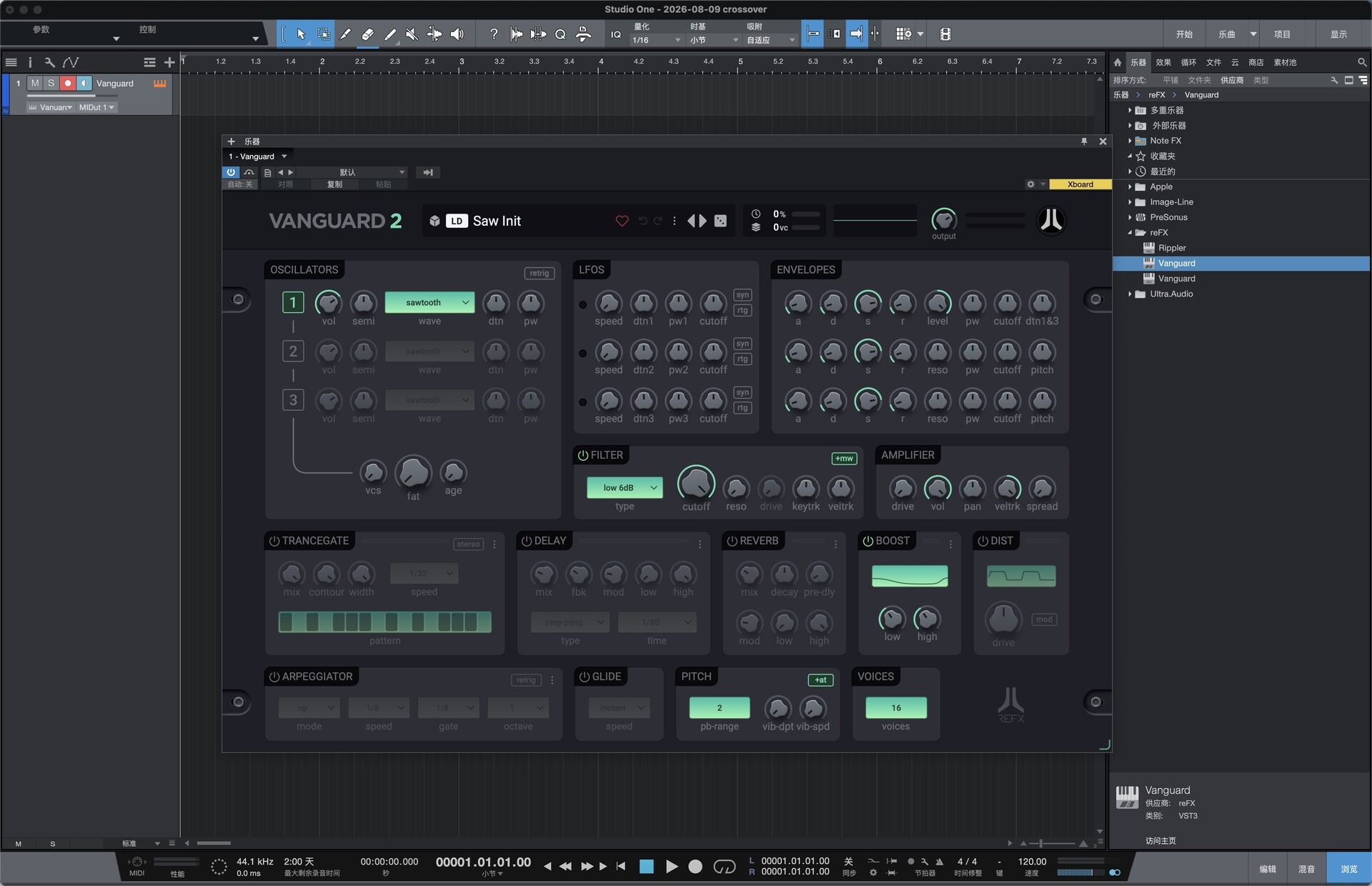Viewport: 1372px width, 886px height.
Task: Toggle the Boost power button
Action: click(868, 541)
